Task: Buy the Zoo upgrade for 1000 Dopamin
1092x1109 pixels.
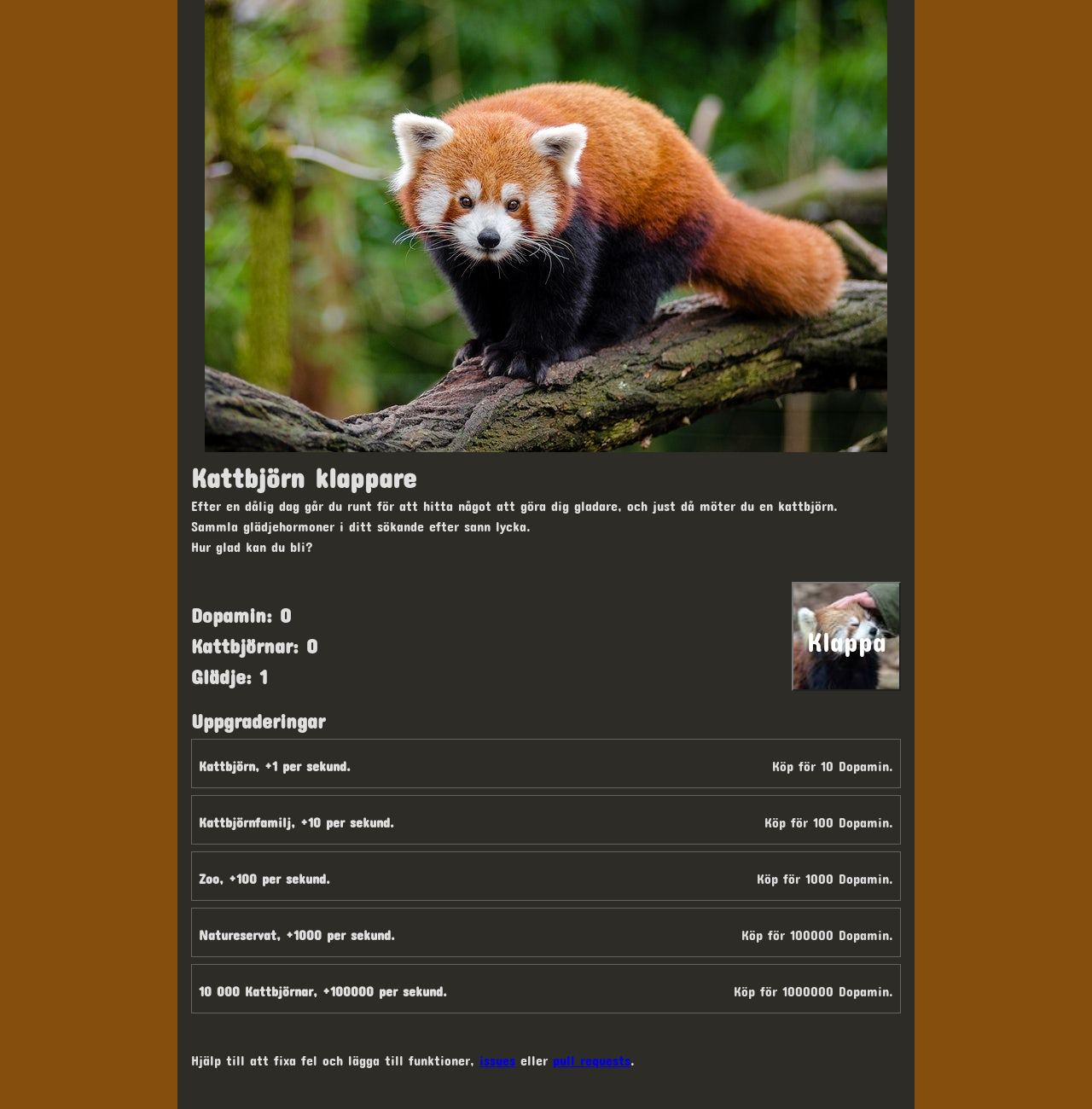Action: click(546, 876)
